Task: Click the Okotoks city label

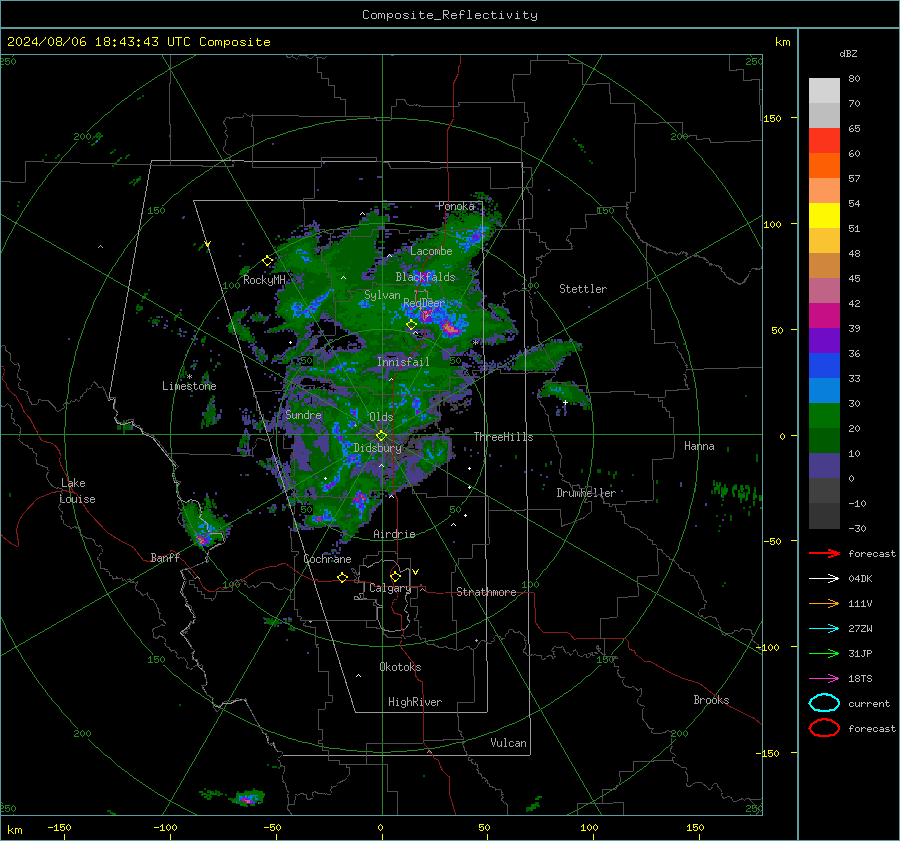Action: [x=400, y=667]
